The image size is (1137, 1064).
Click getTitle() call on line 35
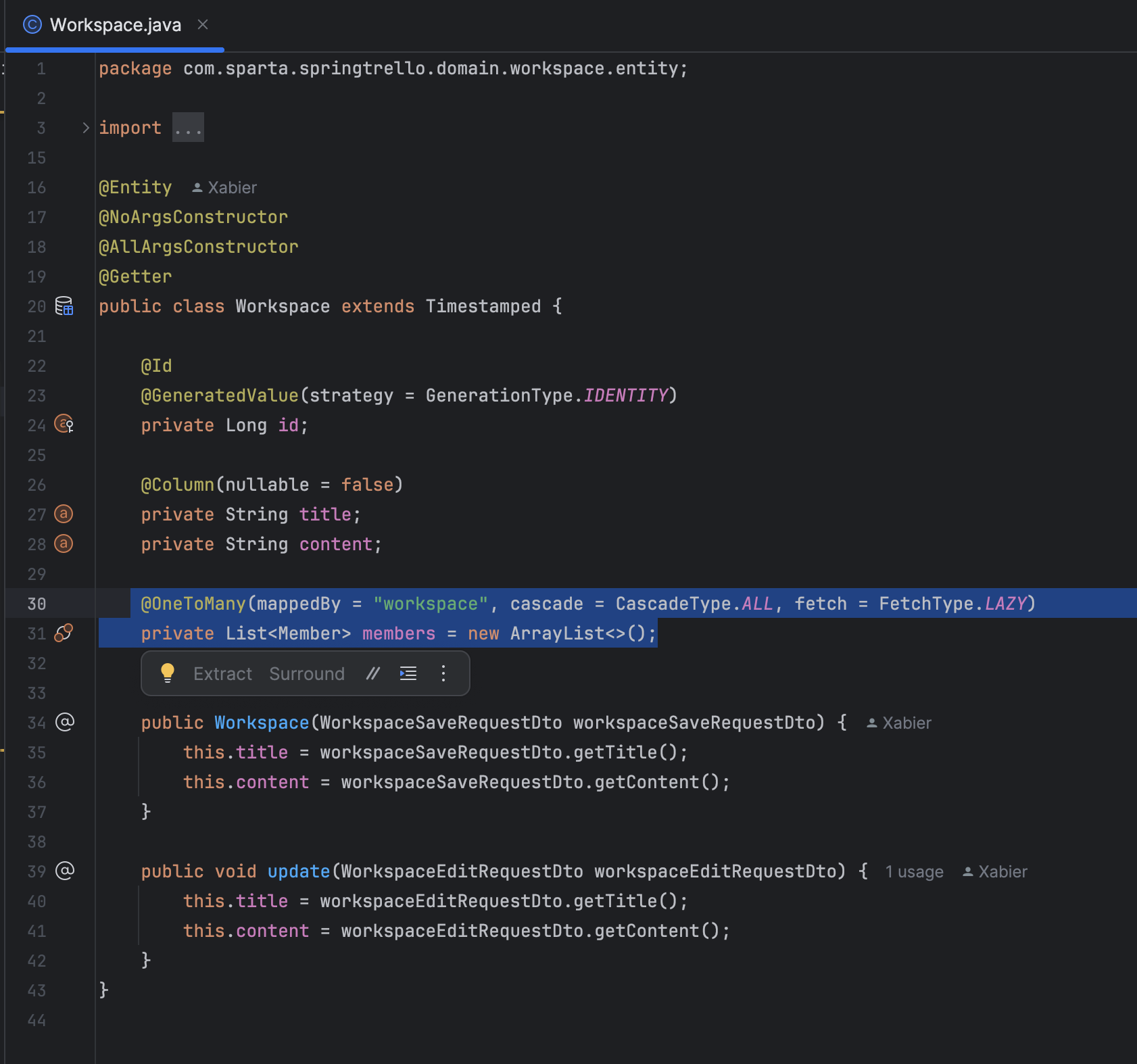click(x=625, y=752)
